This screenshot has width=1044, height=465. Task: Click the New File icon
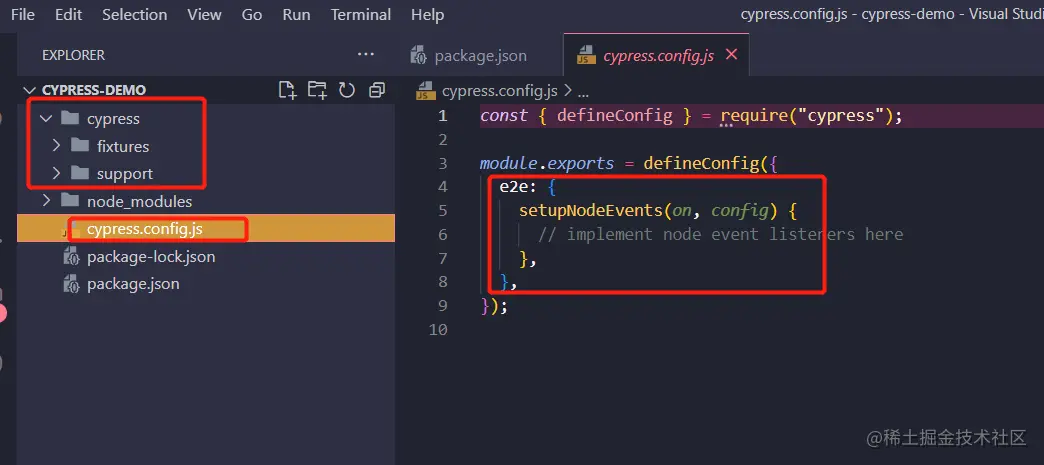(x=287, y=90)
